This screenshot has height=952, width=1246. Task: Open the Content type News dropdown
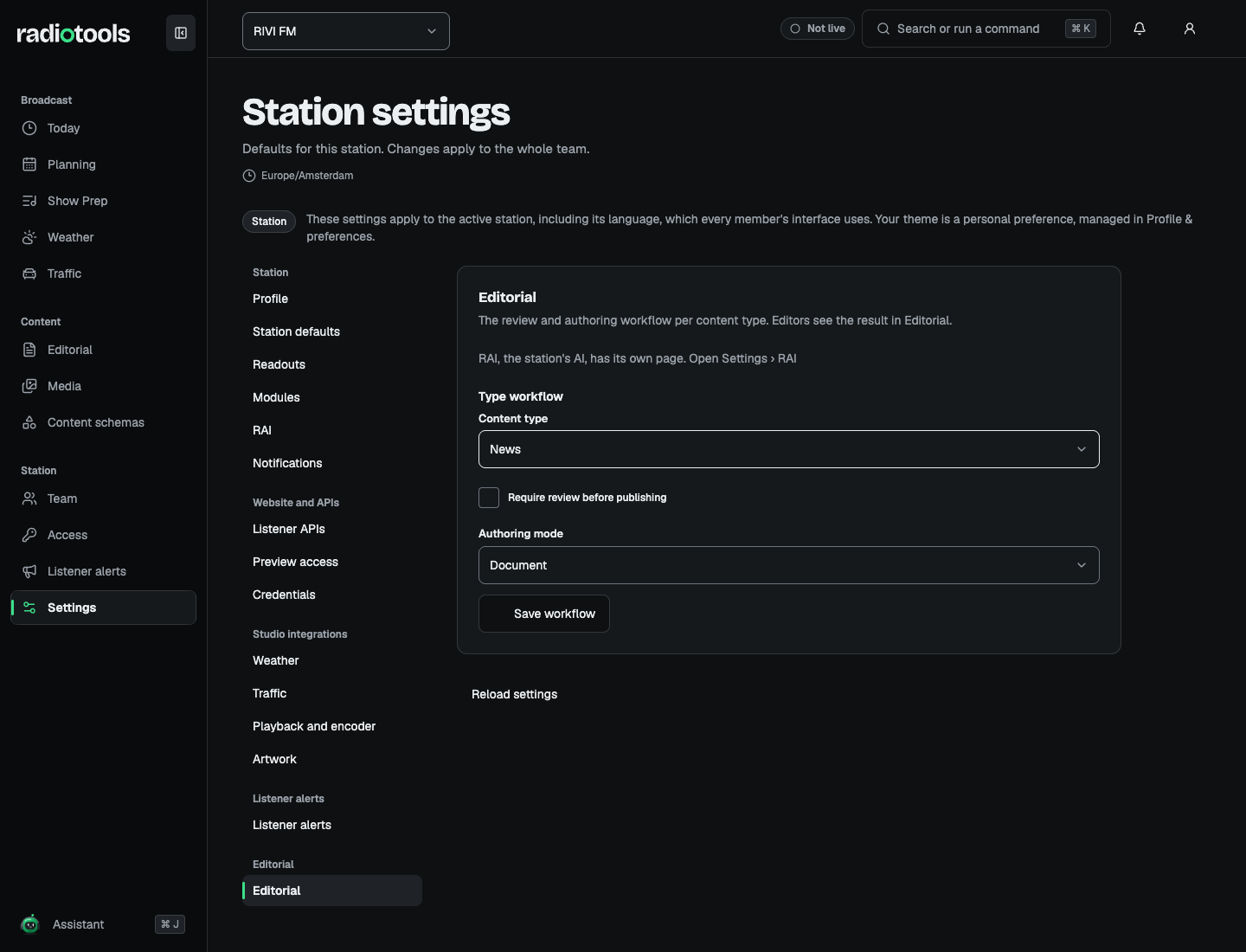[x=789, y=449]
